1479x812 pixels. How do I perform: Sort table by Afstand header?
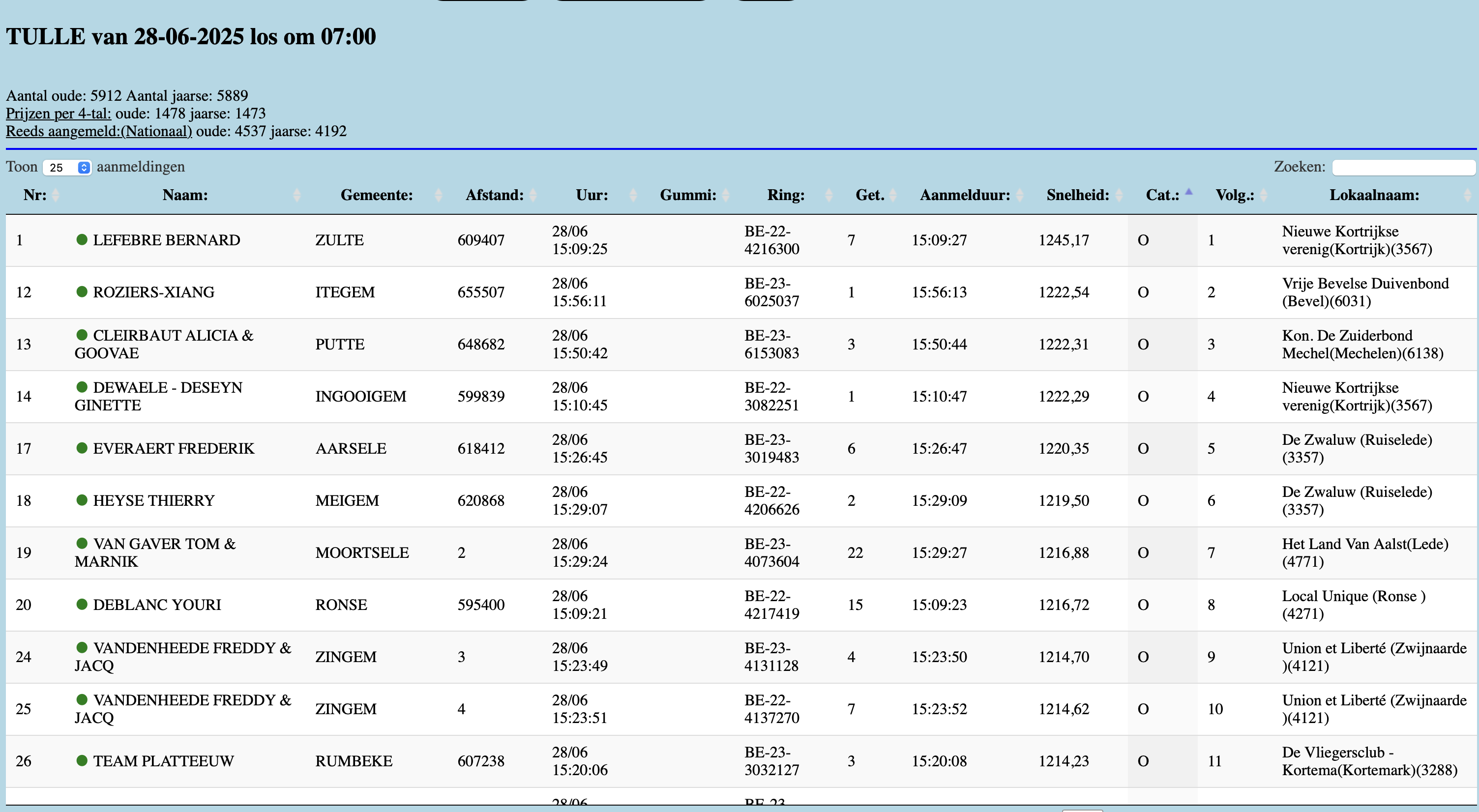point(494,195)
